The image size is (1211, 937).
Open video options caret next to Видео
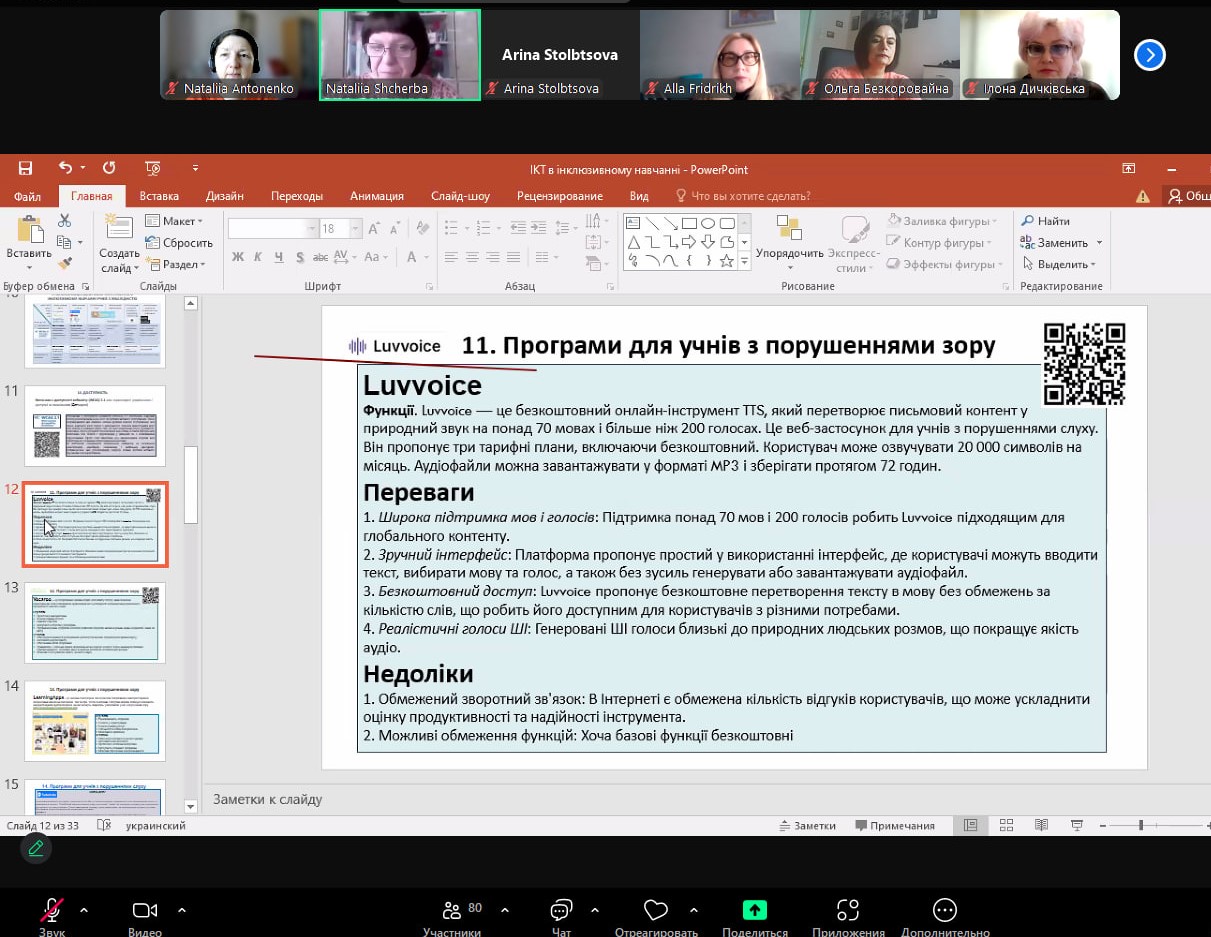pyautogui.click(x=181, y=910)
